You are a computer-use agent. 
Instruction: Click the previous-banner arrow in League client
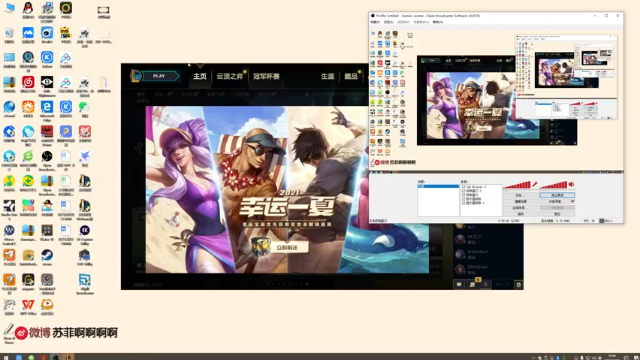point(139,149)
